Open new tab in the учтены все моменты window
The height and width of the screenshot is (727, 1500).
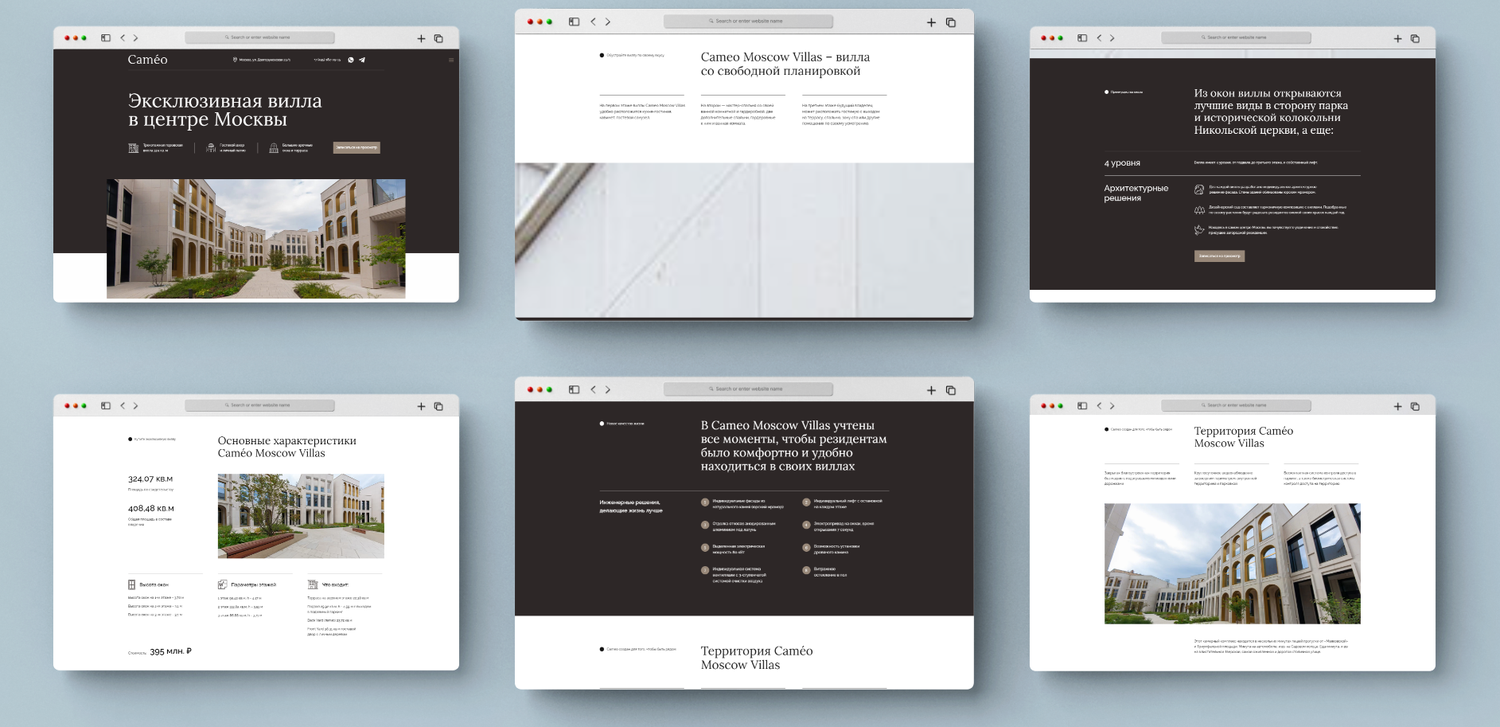tap(931, 390)
